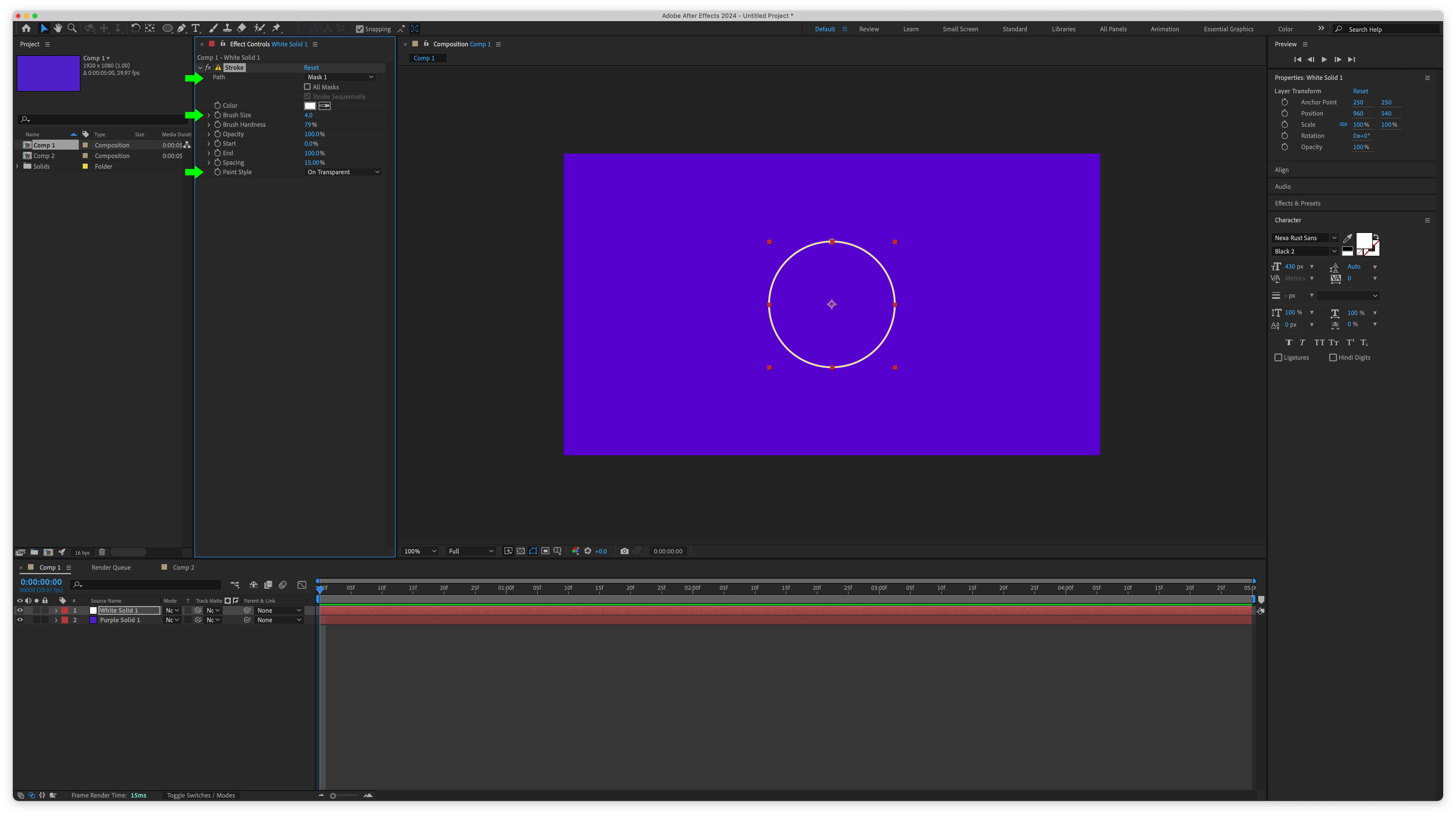Viewport: 1456px width, 816px height.
Task: Click the Stroke Color swatch
Action: click(310, 106)
